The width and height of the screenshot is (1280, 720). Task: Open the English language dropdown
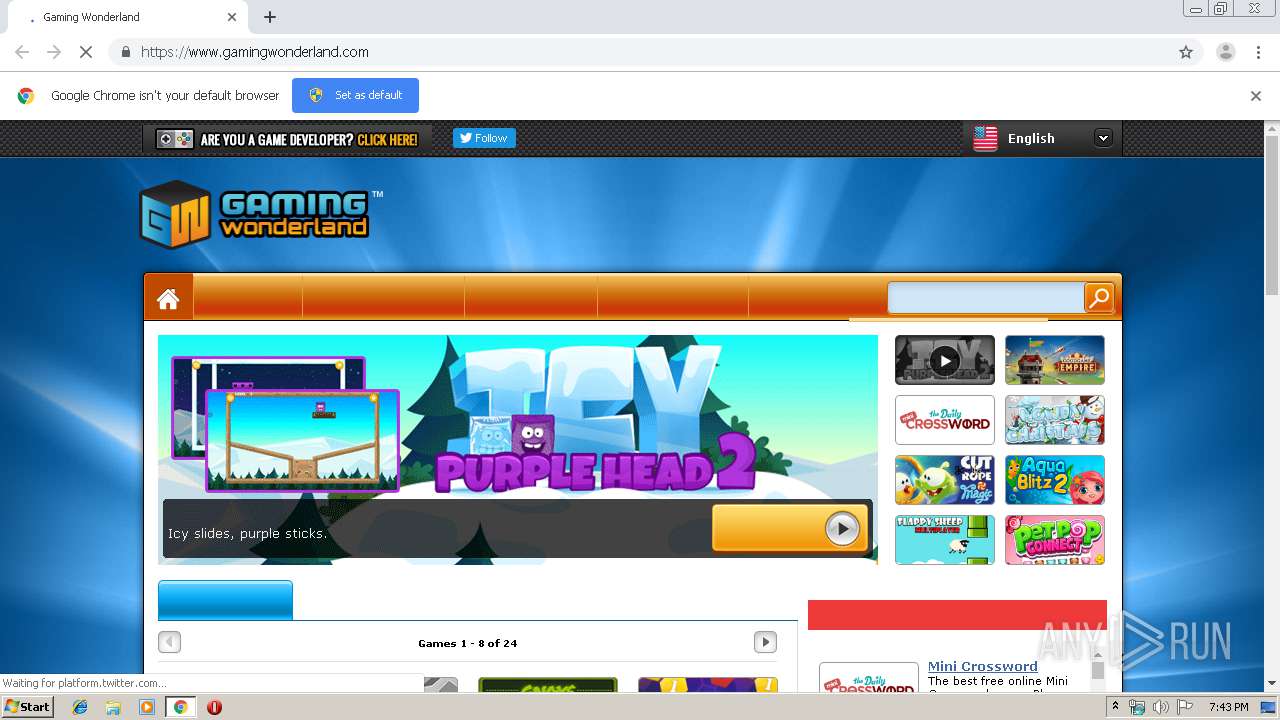pyautogui.click(x=1043, y=139)
